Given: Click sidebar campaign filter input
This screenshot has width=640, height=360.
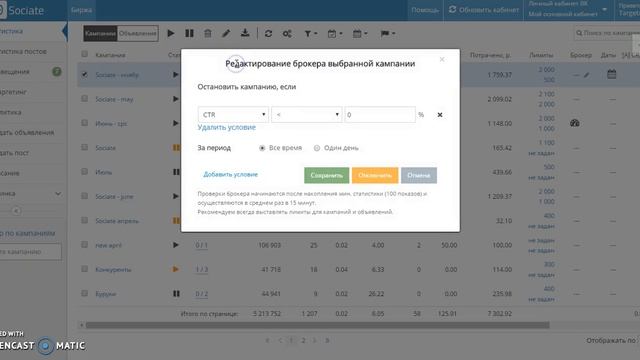Looking at the screenshot, I should point(31,252).
